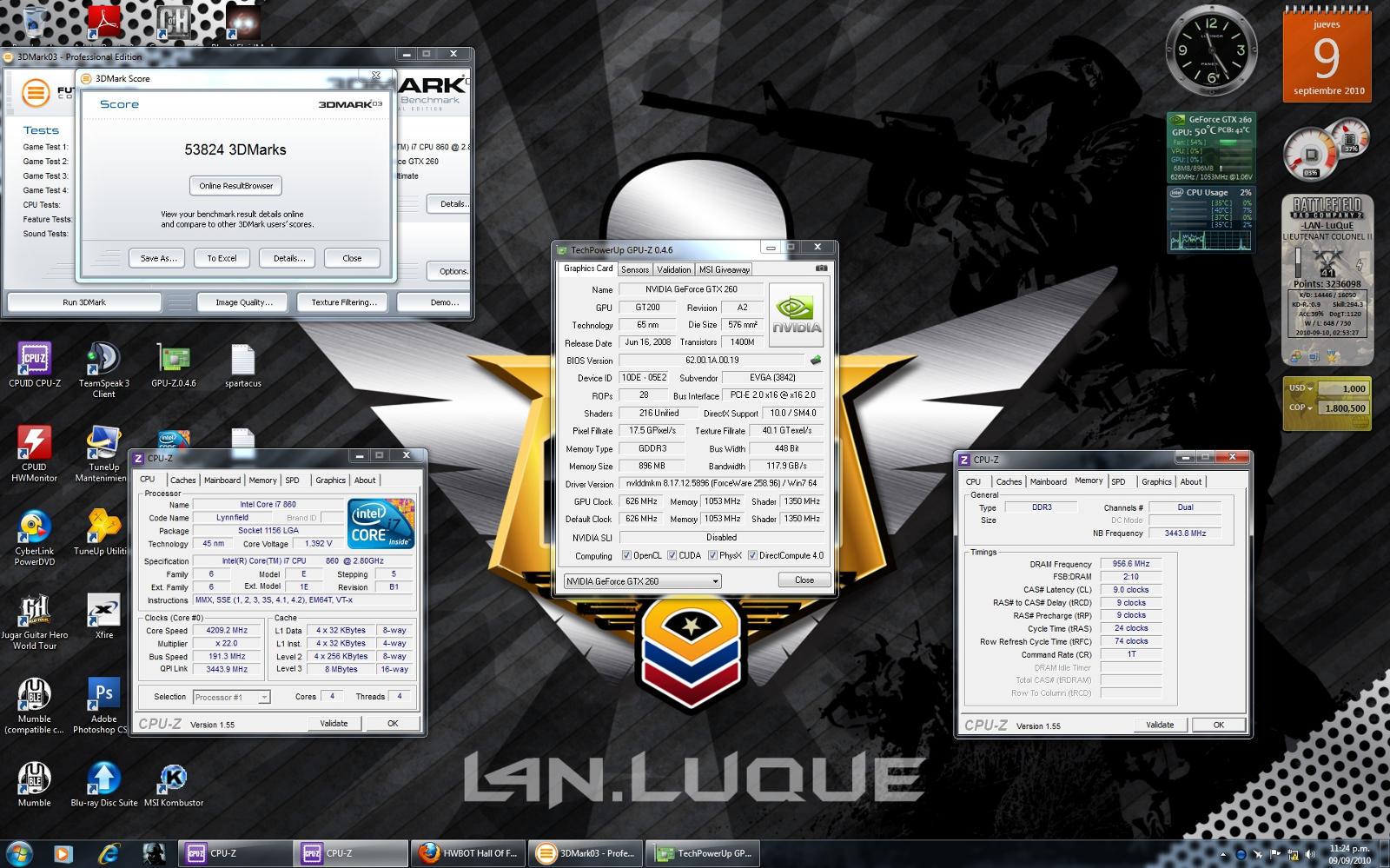Select the Mainboard tab in left CPU-Z window
Viewport: 1390px width, 868px height.
coord(222,480)
